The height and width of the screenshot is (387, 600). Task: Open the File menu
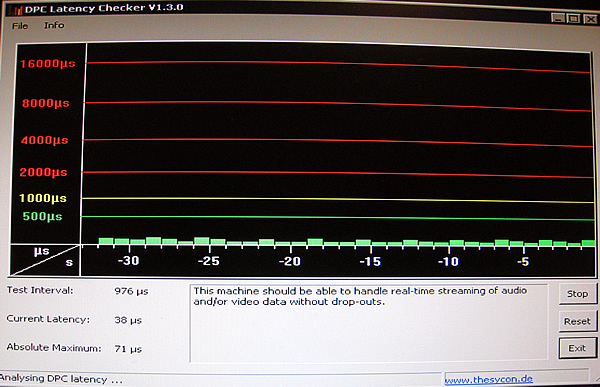(x=20, y=26)
